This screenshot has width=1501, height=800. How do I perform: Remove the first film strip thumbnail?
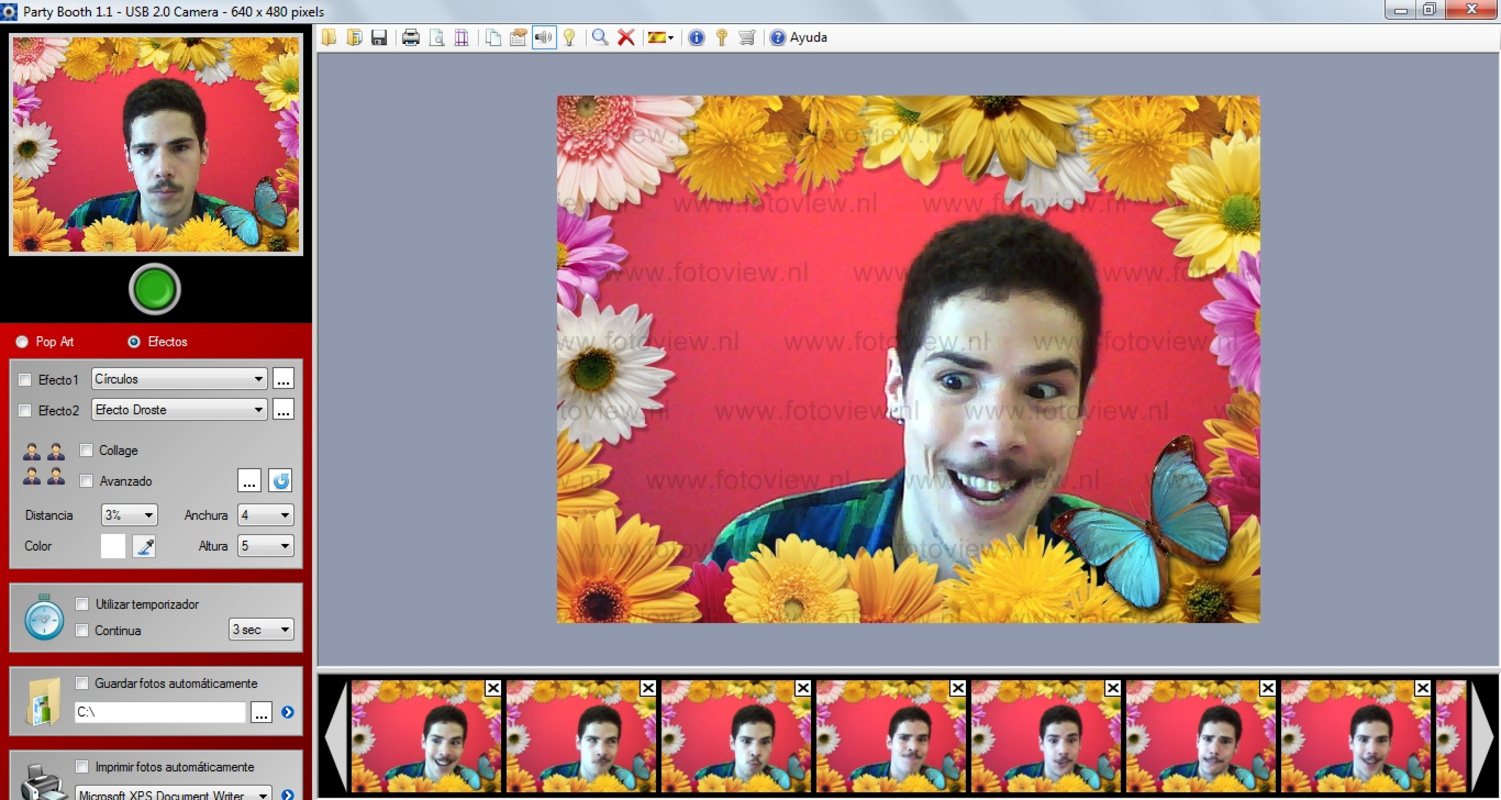pos(493,688)
